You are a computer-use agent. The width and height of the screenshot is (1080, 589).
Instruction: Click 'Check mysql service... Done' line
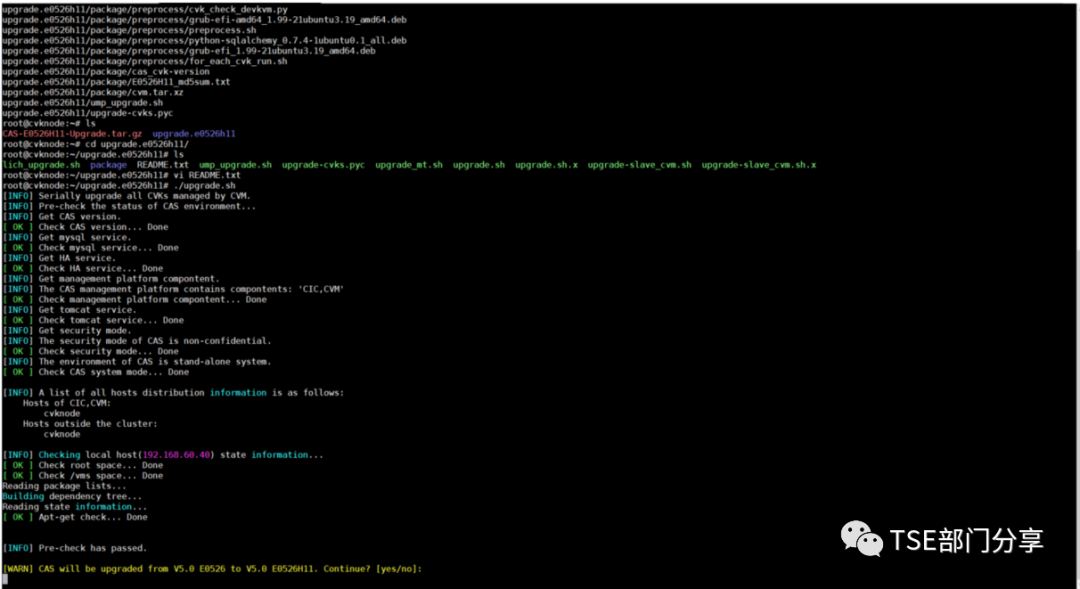(90, 247)
